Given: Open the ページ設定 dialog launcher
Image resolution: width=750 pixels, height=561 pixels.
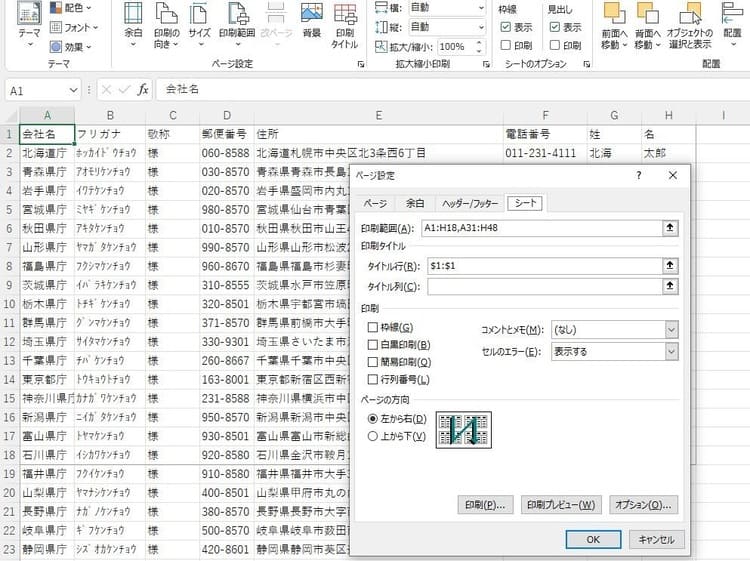Looking at the screenshot, I should coord(361,64).
